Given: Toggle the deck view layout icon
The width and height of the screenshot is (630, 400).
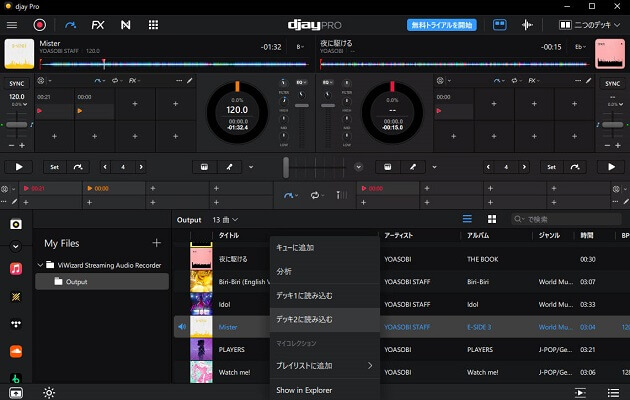Looking at the screenshot, I should [499, 25].
